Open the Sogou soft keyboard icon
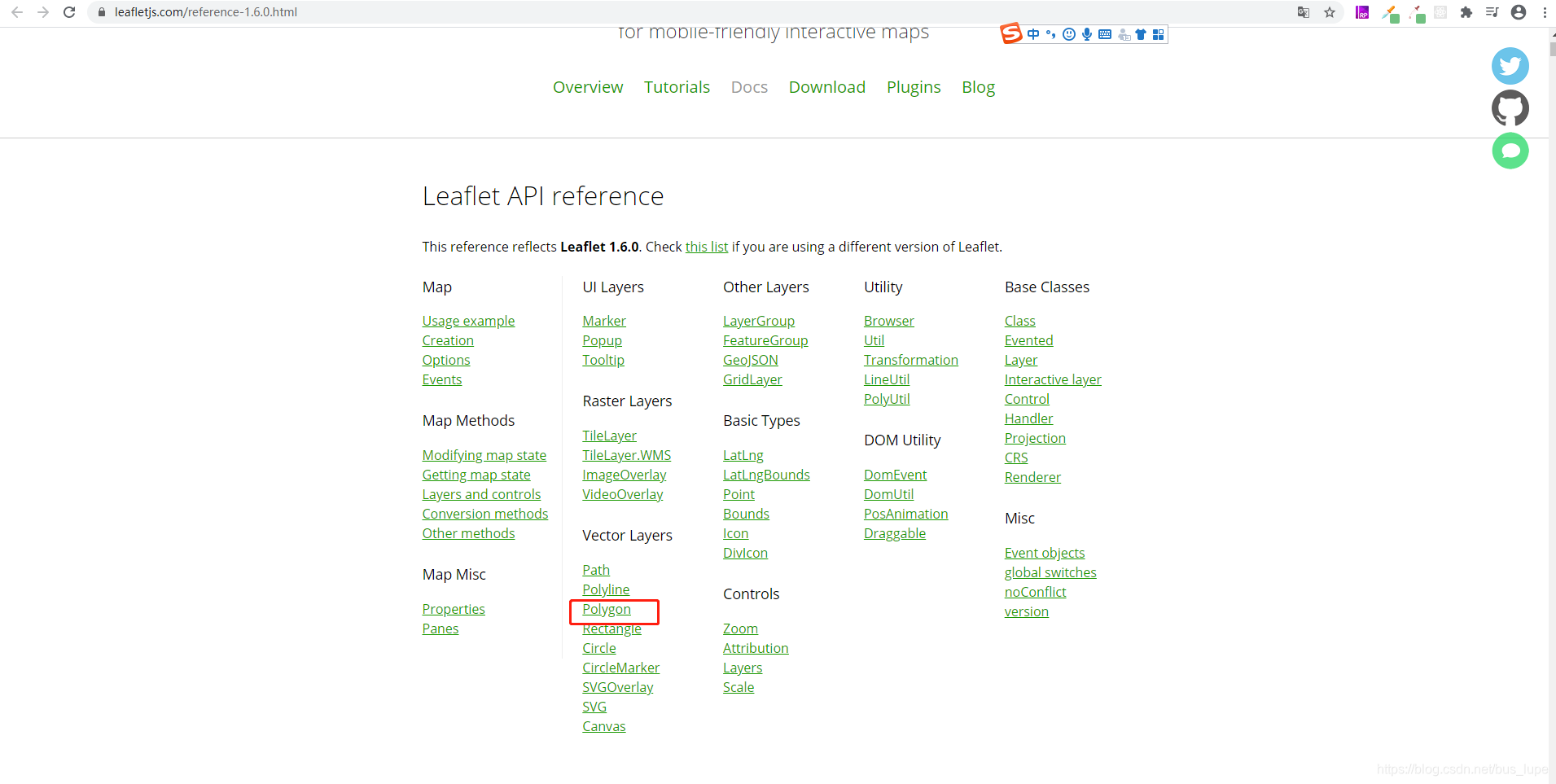 click(1105, 34)
